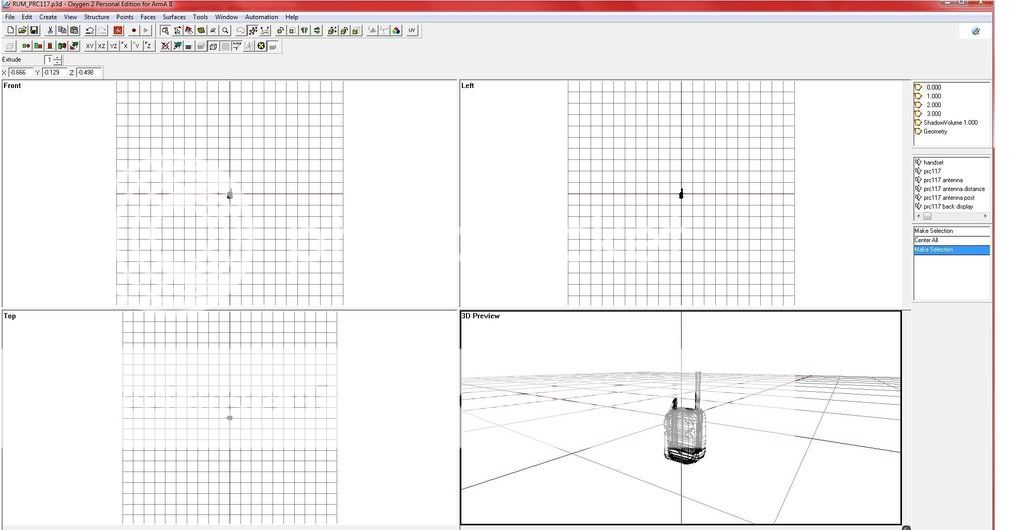Toggle the YZ plane lock button
The image size is (1024, 530).
click(114, 46)
